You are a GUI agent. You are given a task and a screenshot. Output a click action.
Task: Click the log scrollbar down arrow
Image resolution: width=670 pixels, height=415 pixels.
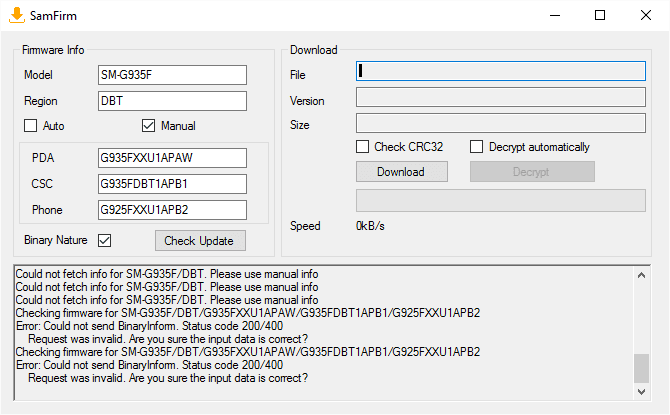641,391
